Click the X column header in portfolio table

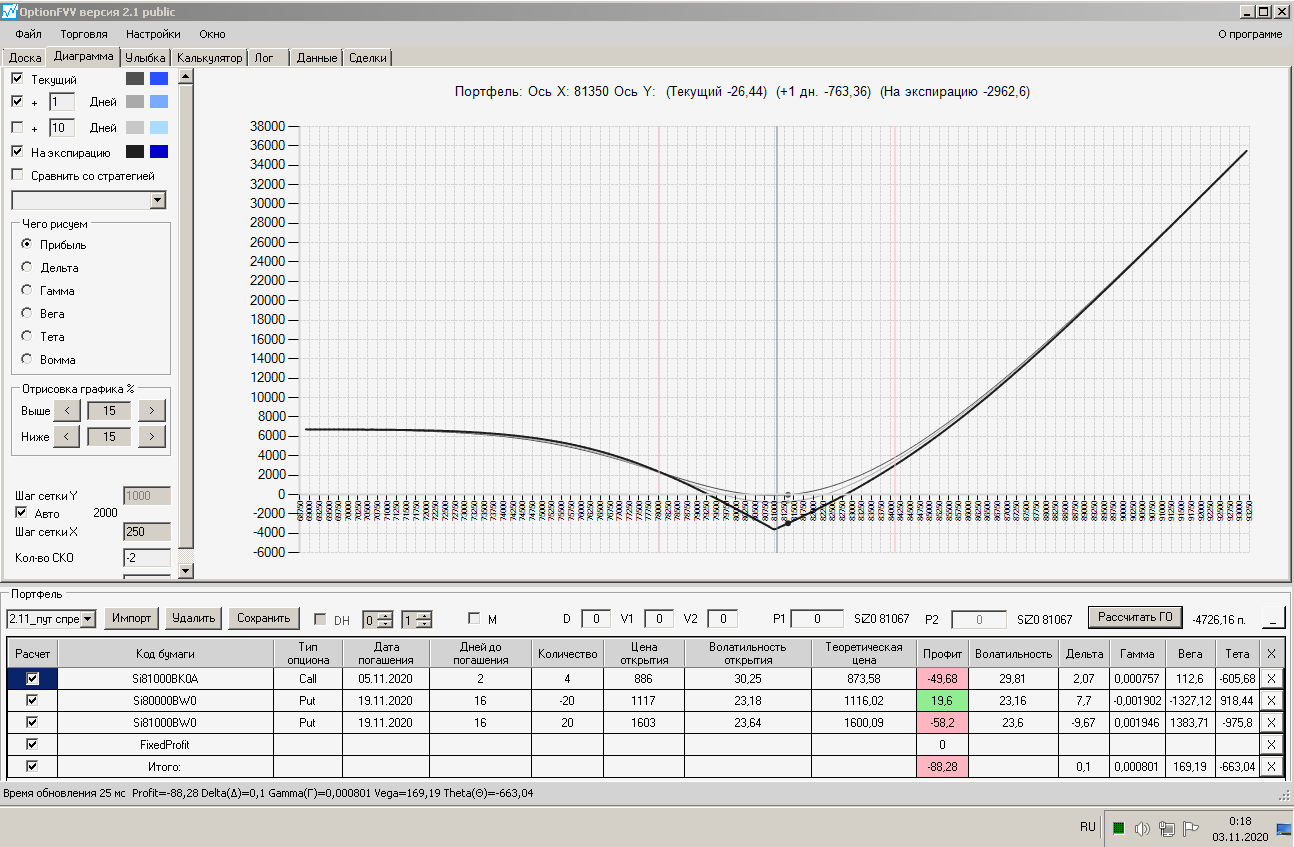[1271, 654]
